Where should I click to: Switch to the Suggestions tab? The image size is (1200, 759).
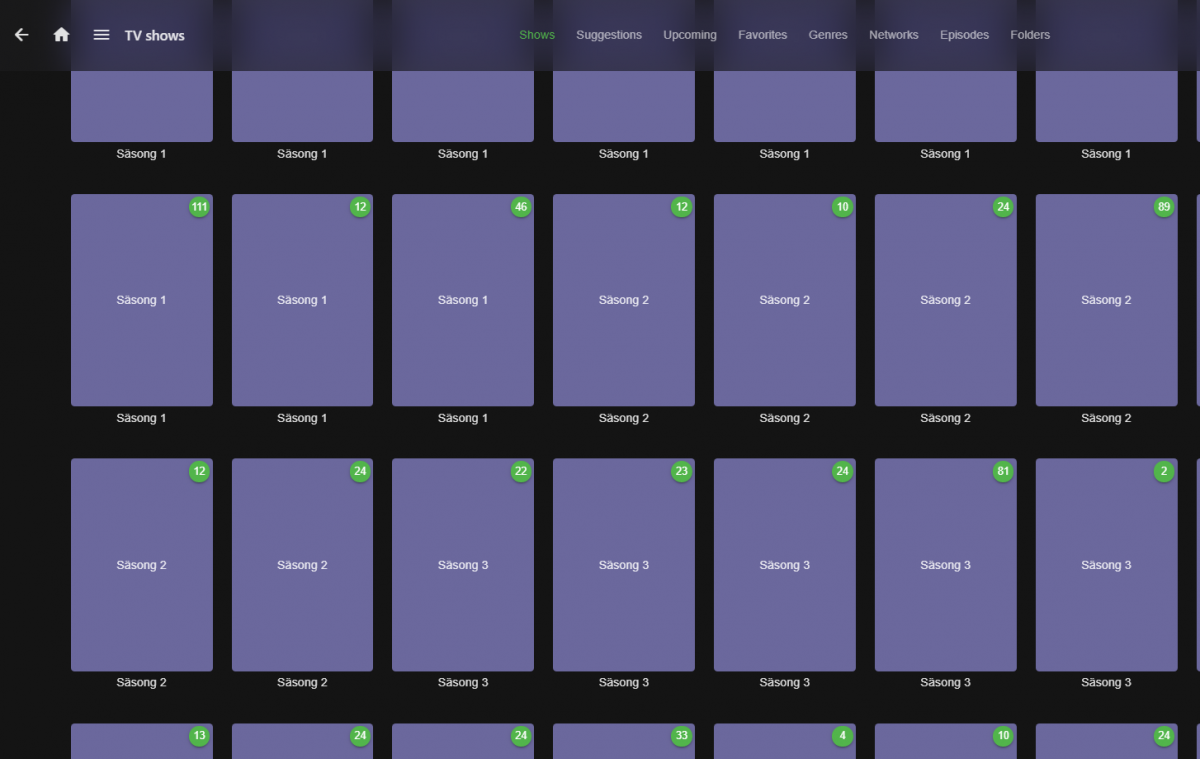(x=609, y=35)
